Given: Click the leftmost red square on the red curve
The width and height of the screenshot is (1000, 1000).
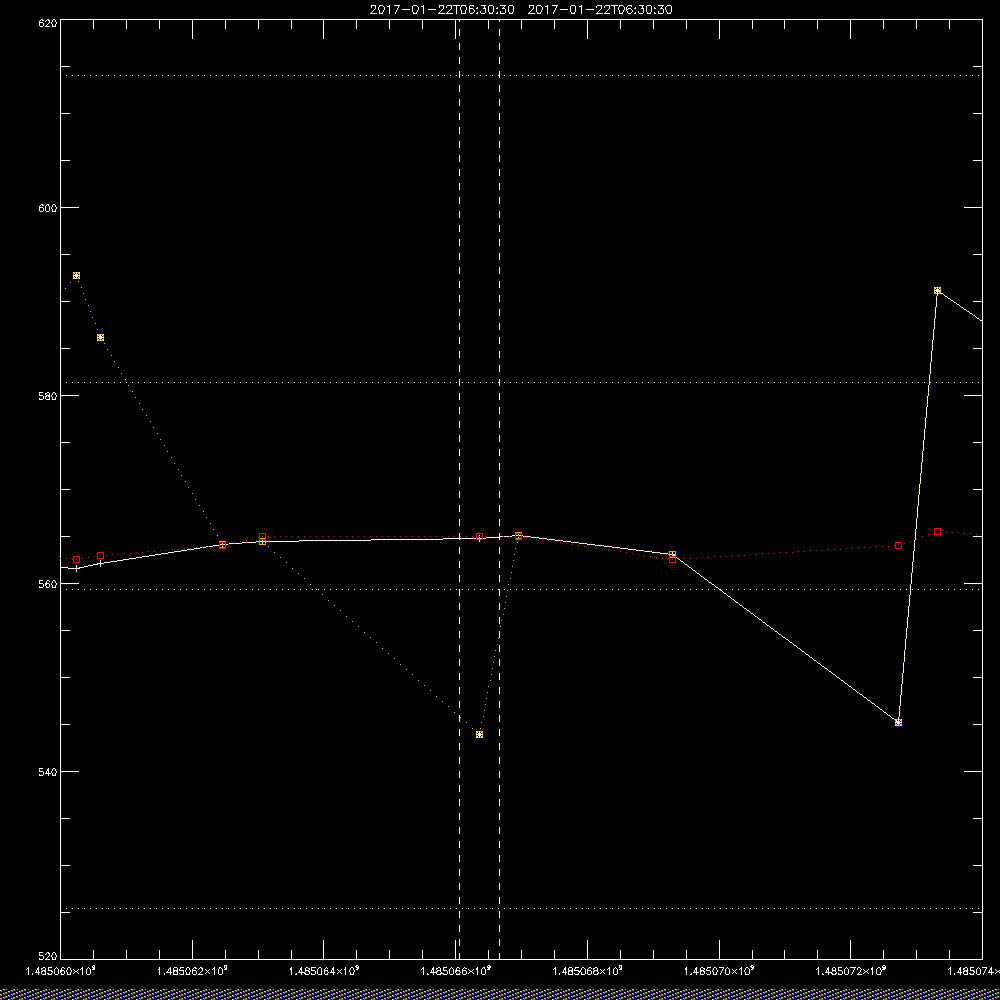Looking at the screenshot, I should tap(77, 560).
